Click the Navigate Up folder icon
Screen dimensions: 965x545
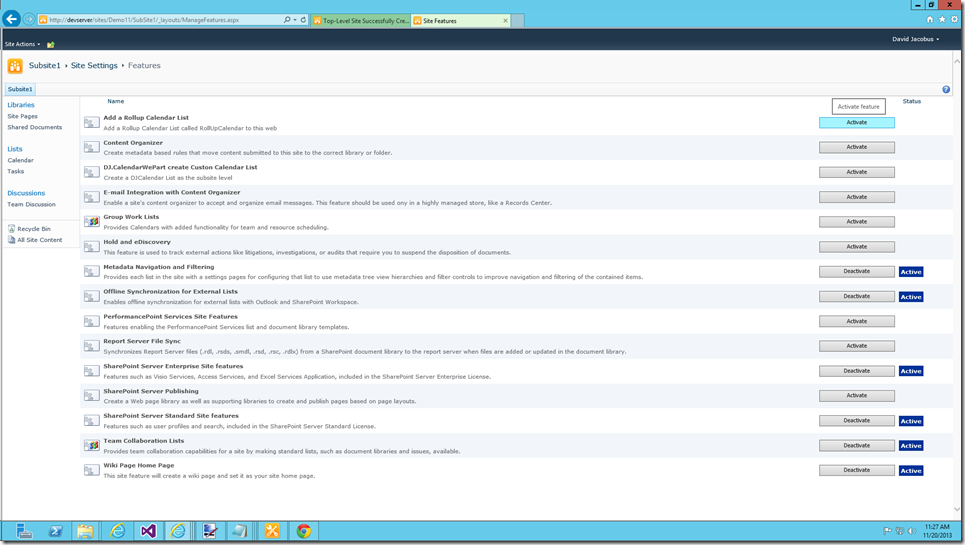point(50,44)
